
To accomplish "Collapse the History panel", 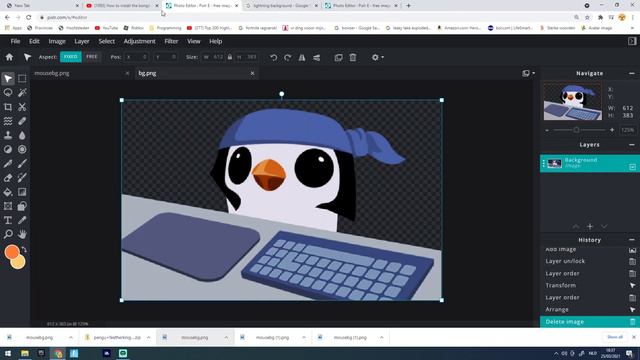I will pos(632,240).
